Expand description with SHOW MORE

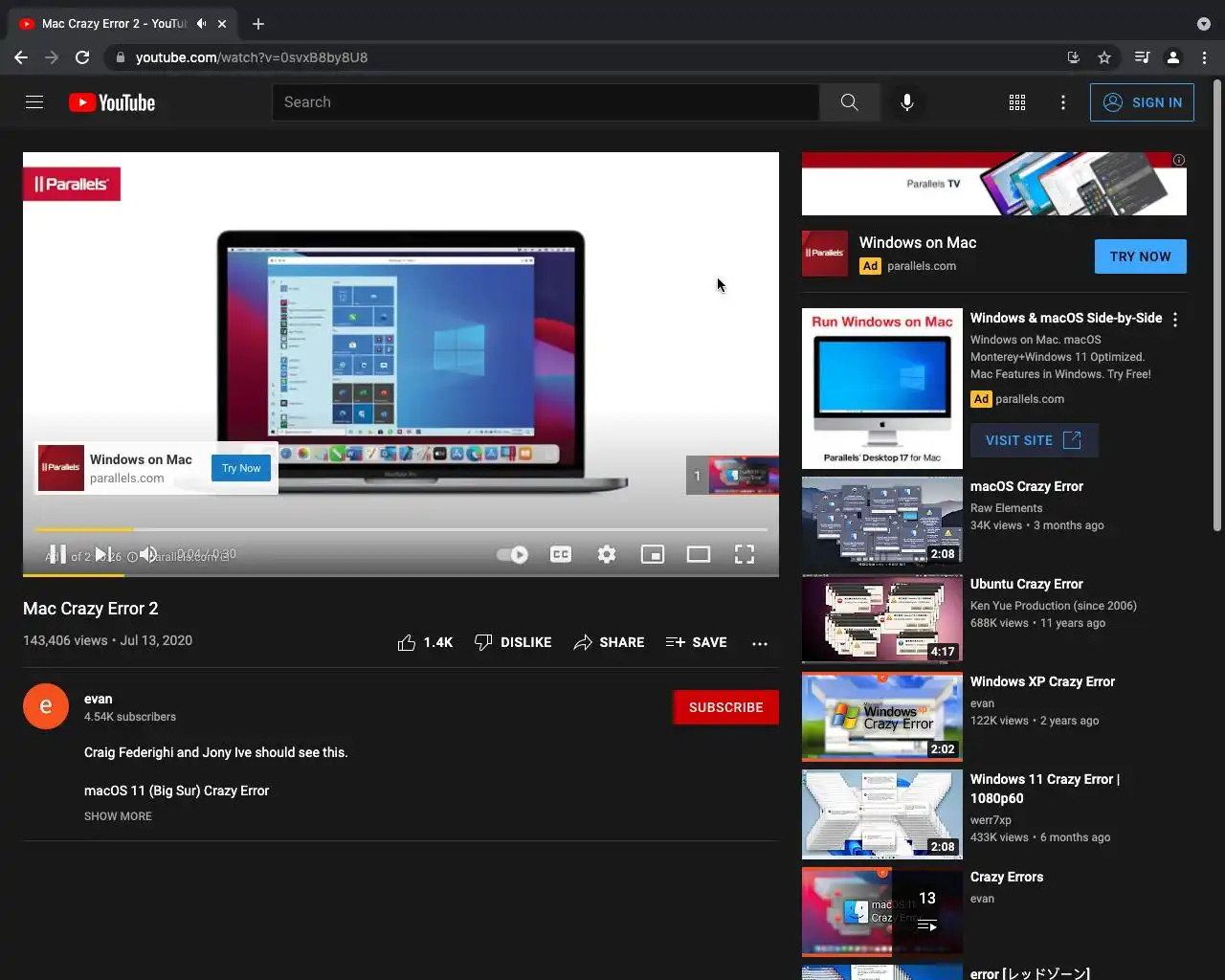coord(118,816)
